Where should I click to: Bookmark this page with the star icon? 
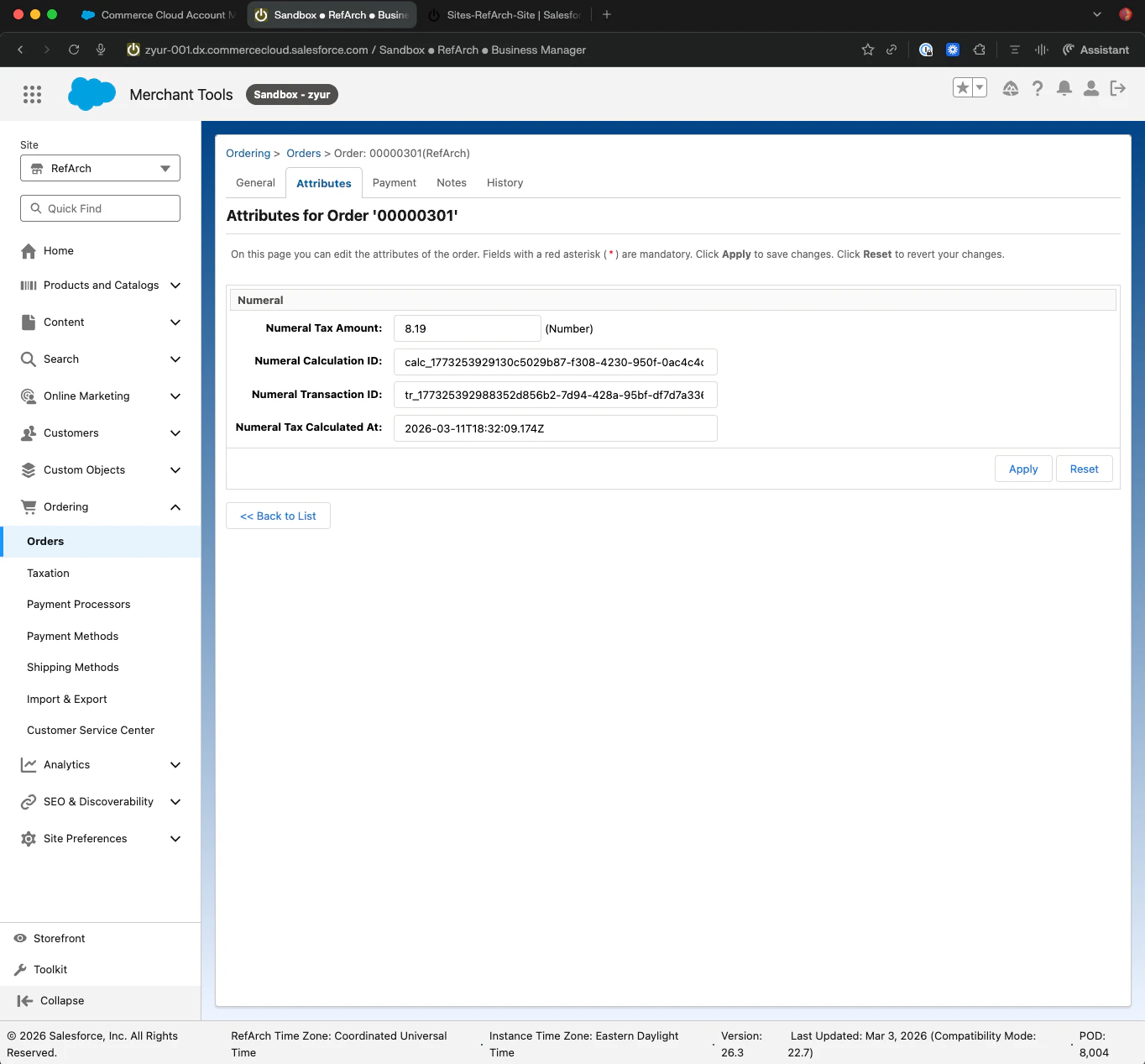click(868, 50)
